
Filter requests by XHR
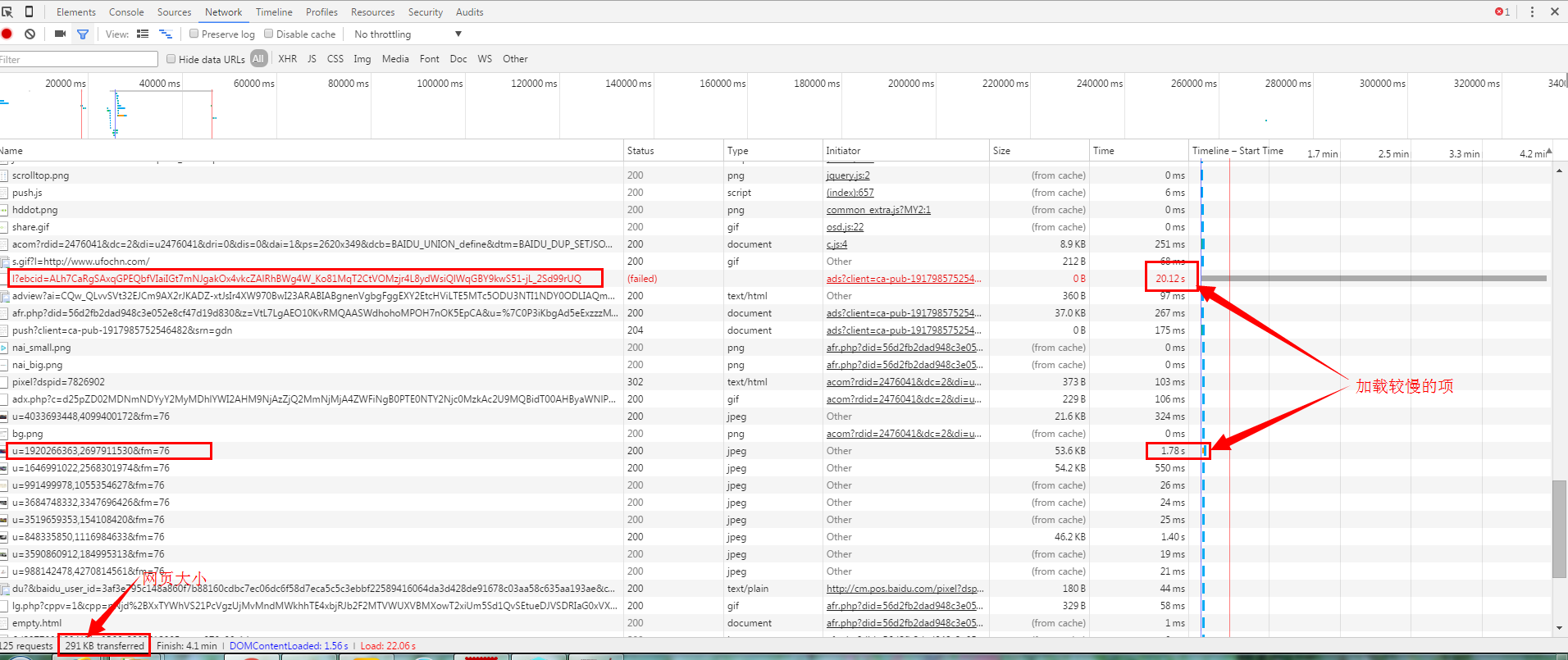click(288, 58)
